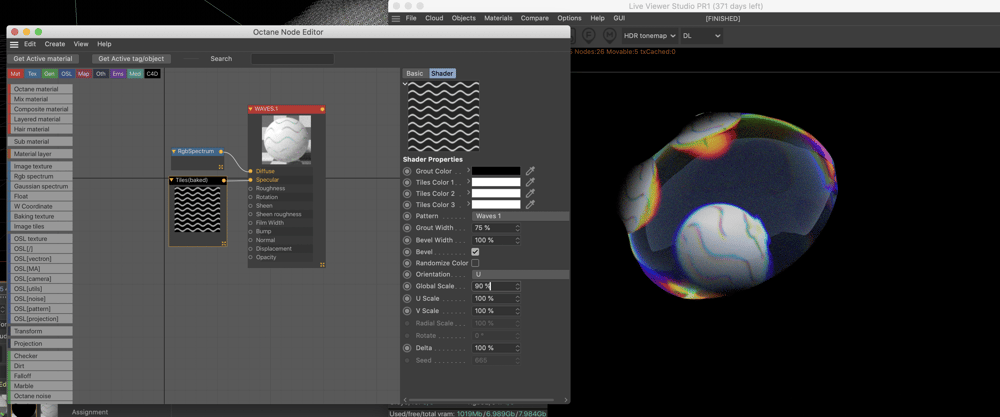Image resolution: width=1000 pixels, height=417 pixels.
Task: Pick Tiles Color 2 with the eyedropper
Action: pyautogui.click(x=529, y=193)
